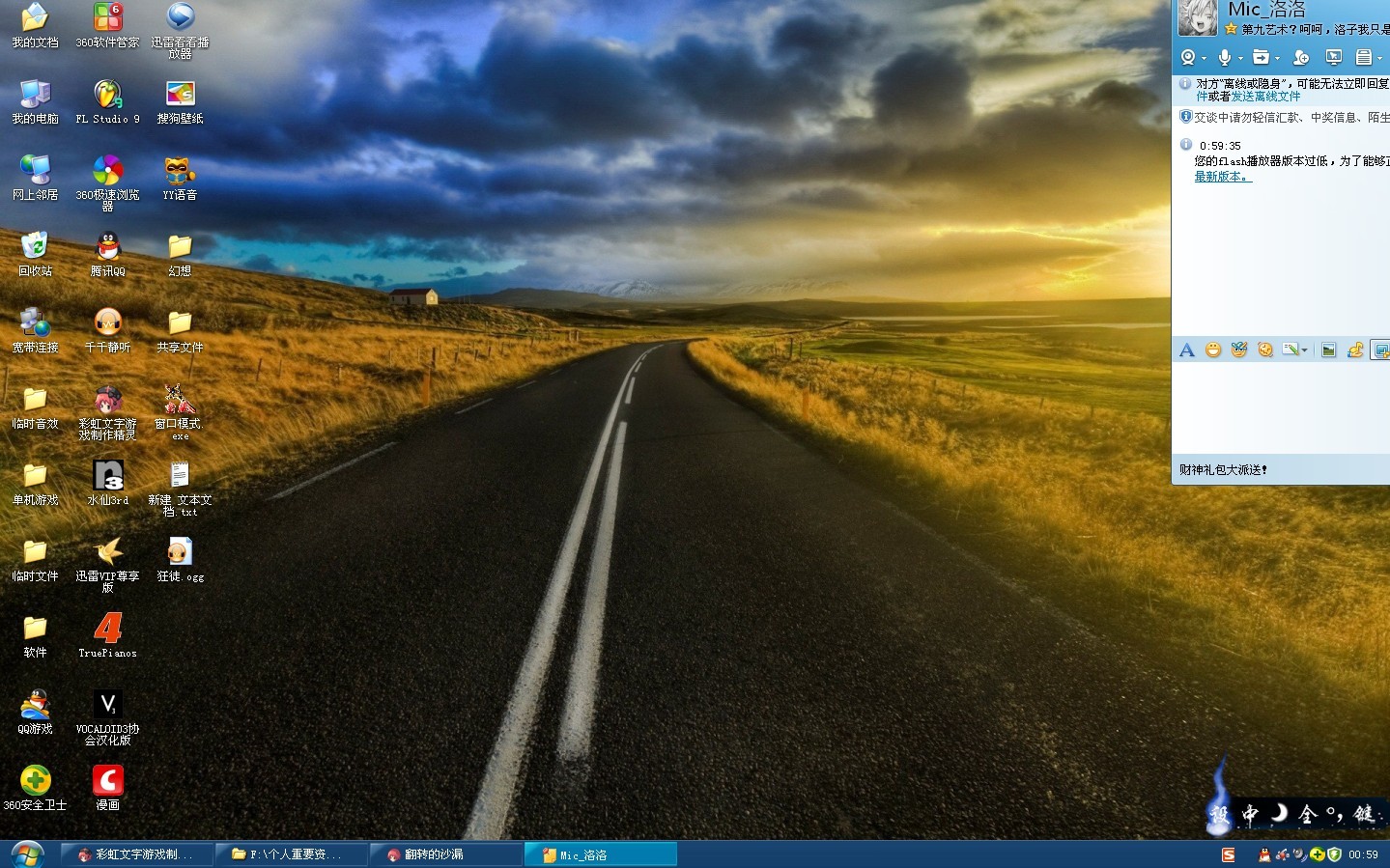Start a video call in QQ chat
The height and width of the screenshot is (868, 1390).
[x=1188, y=58]
